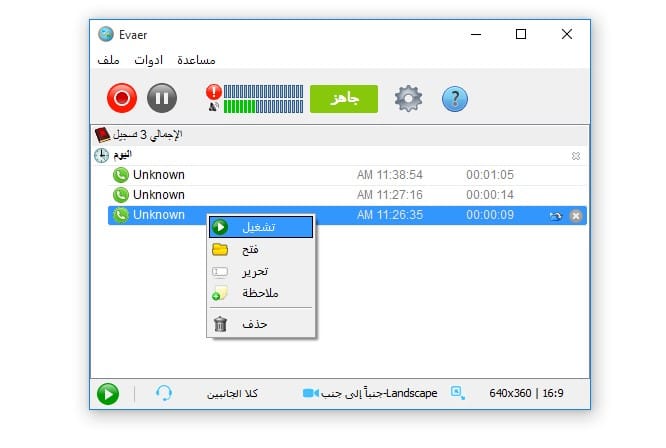Collapse today's group with the small x

tap(576, 156)
